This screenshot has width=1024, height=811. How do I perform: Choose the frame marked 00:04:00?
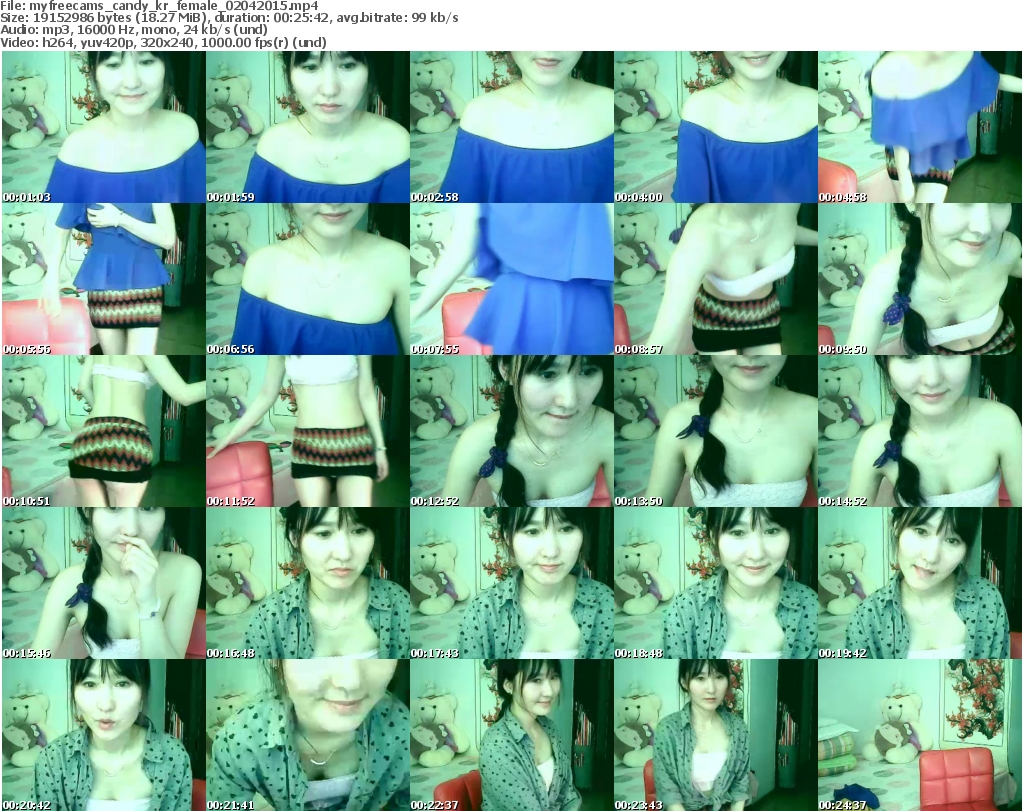click(716, 127)
